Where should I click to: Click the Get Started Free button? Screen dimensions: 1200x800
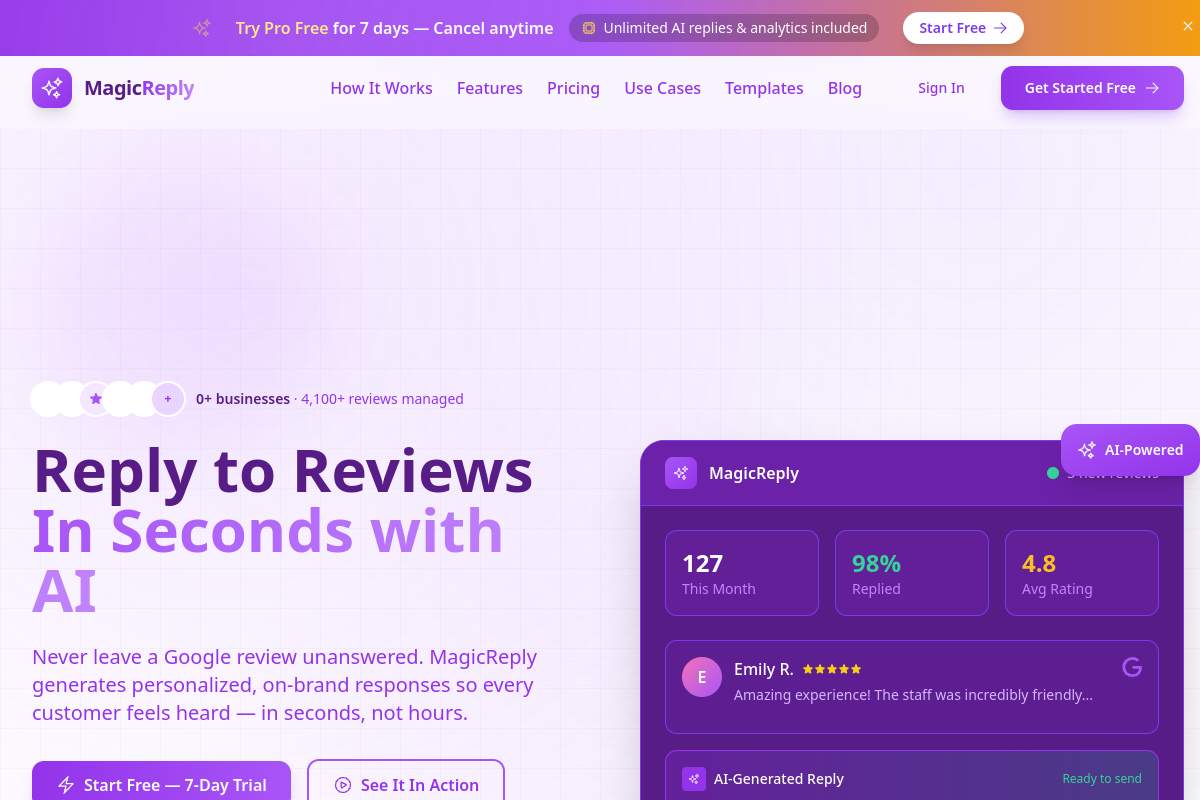1092,88
